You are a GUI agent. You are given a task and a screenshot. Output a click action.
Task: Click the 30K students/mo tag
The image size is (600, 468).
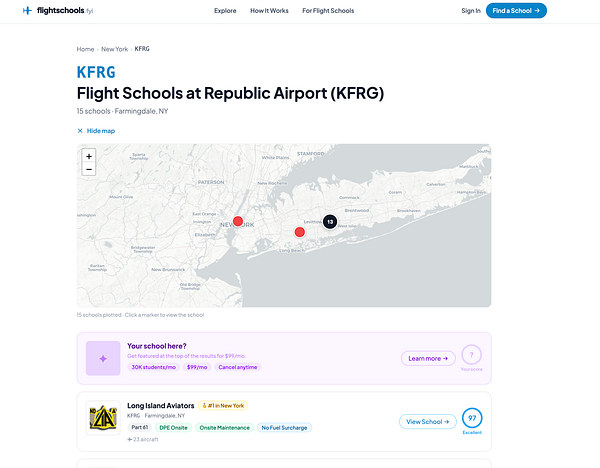pos(153,367)
